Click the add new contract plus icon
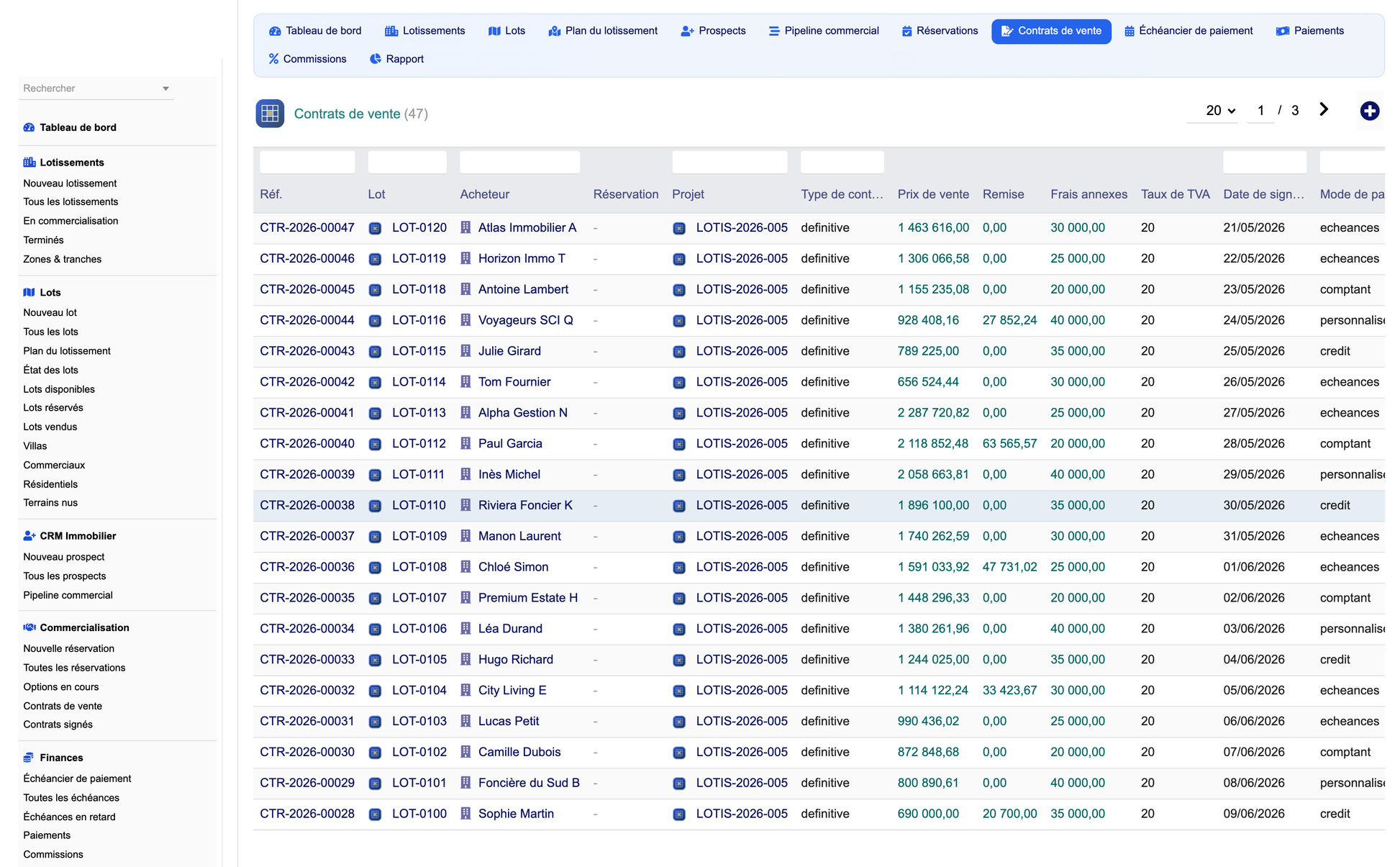This screenshot has width=1400, height=867. coord(1369,111)
